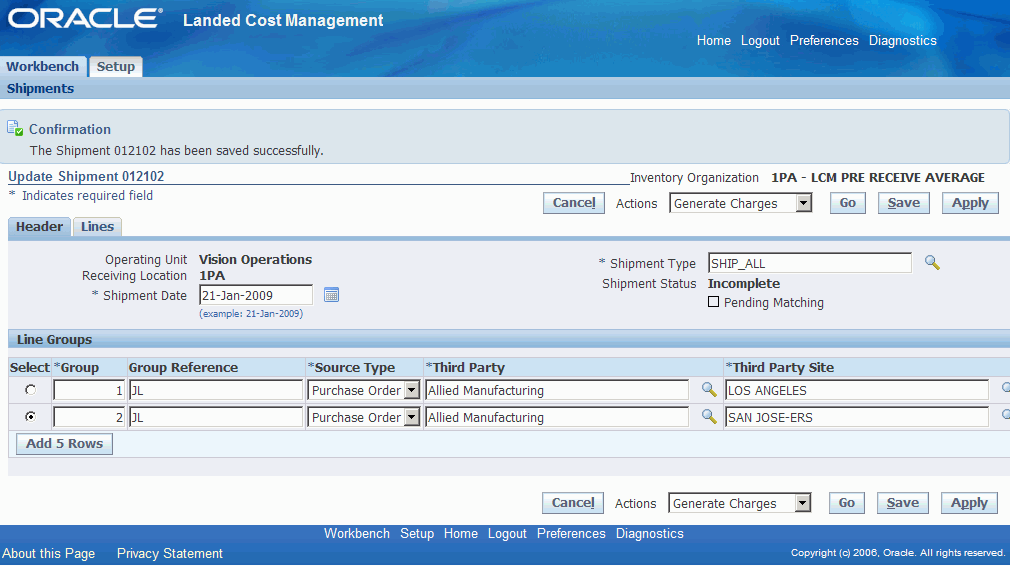
Task: Tick the Pending Matching checkbox
Action: (713, 301)
